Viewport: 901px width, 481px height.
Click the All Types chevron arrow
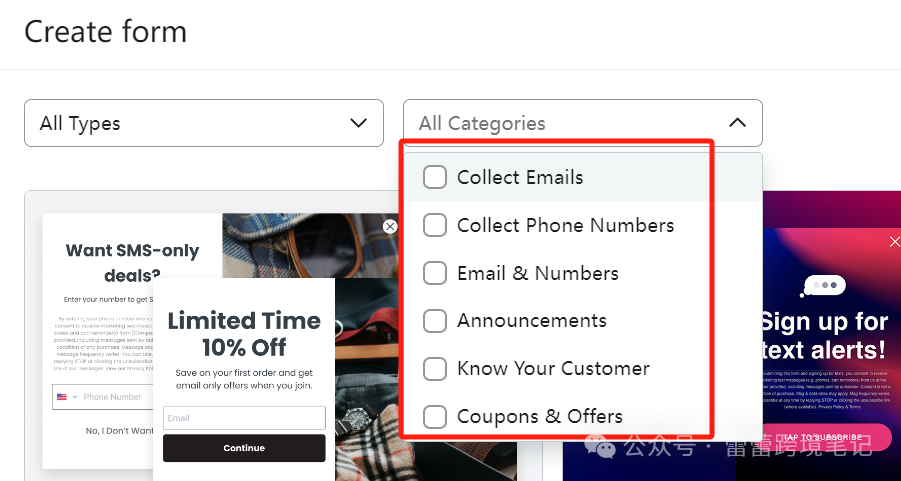click(359, 123)
